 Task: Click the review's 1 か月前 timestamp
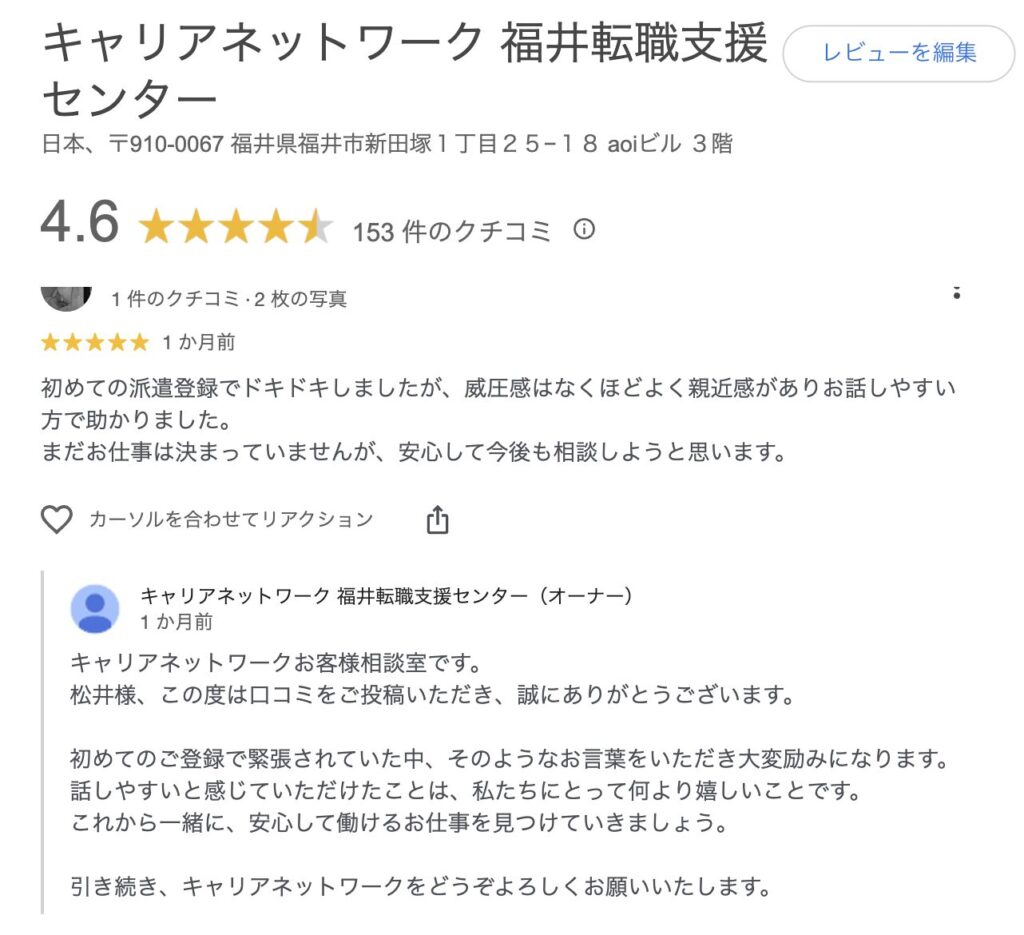pyautogui.click(x=199, y=343)
